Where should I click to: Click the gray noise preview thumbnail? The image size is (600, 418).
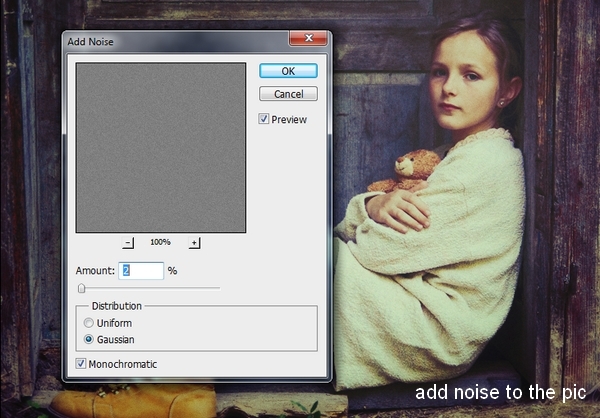pos(161,147)
